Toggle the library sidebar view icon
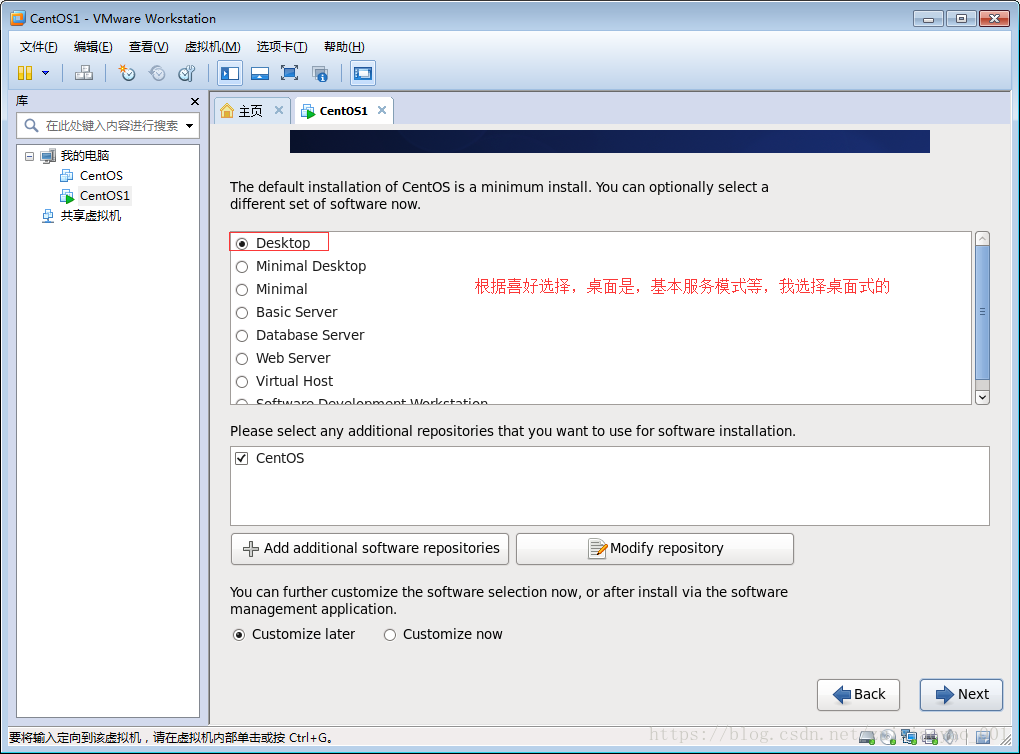Image resolution: width=1020 pixels, height=754 pixels. click(x=230, y=73)
